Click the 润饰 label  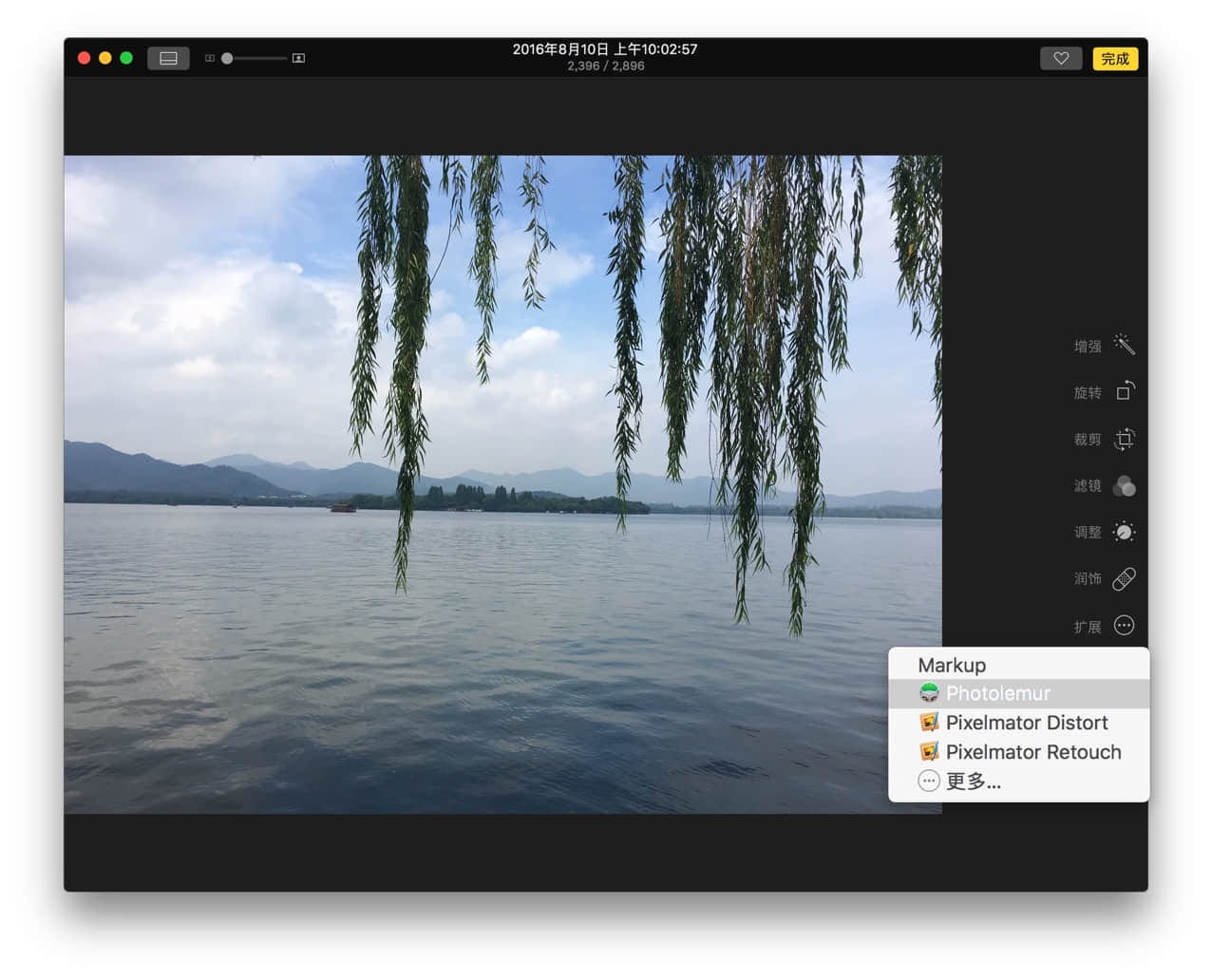point(1088,579)
